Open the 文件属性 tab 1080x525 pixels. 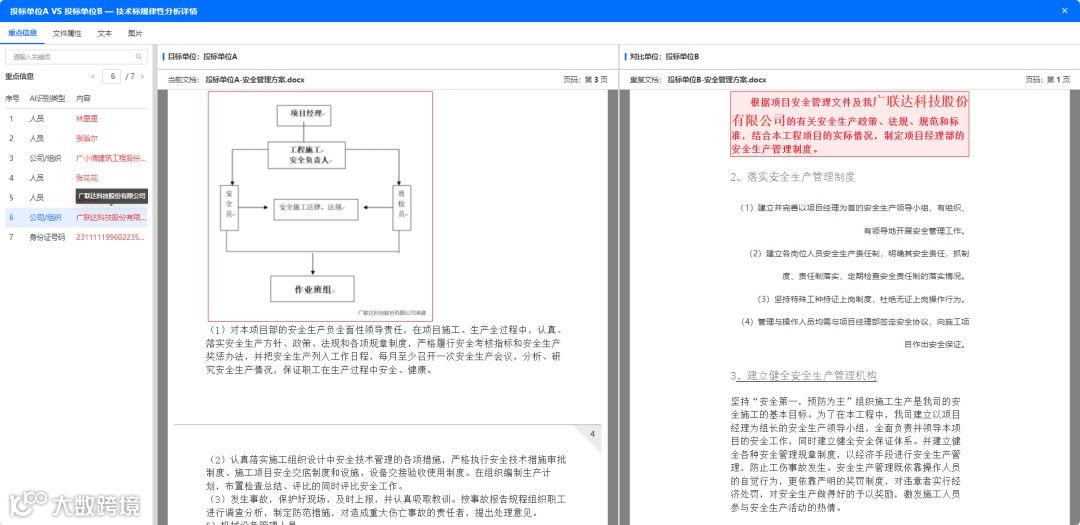[x=67, y=33]
